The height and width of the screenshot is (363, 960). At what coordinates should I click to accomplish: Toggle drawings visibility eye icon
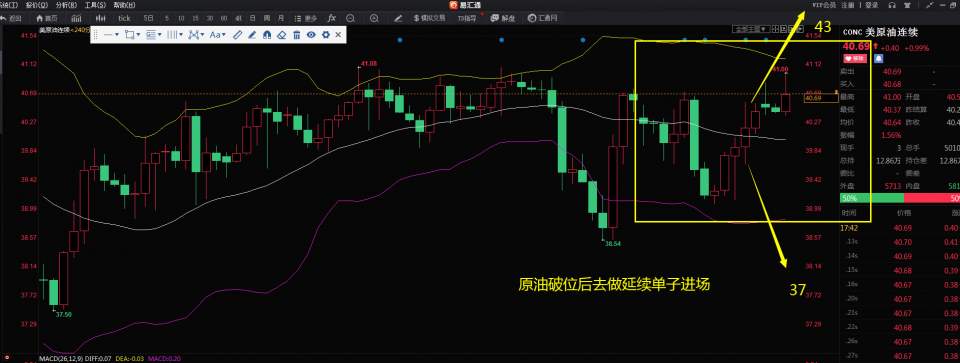pyautogui.click(x=311, y=35)
